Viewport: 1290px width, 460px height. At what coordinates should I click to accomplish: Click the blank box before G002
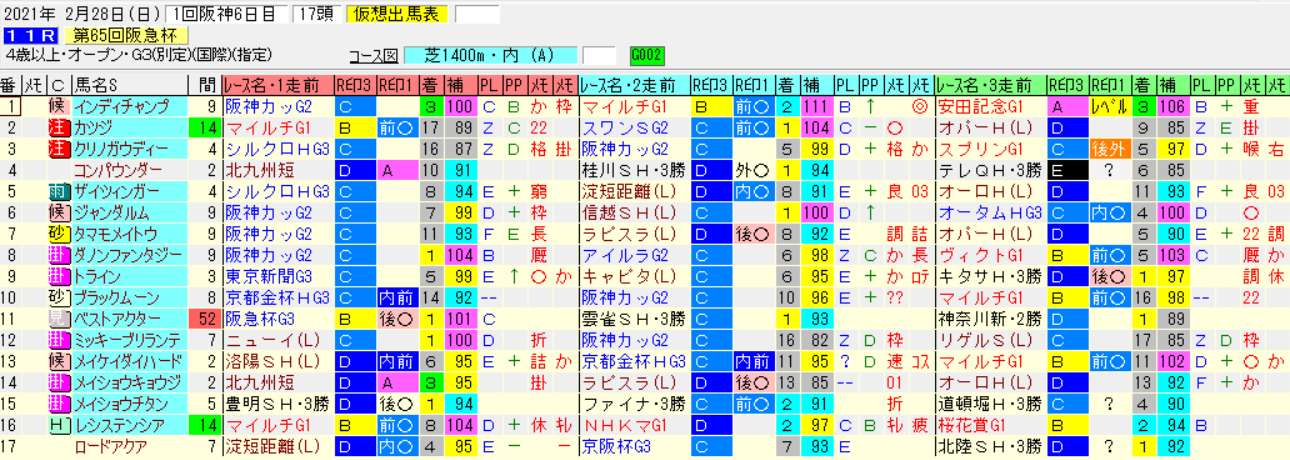(x=600, y=54)
